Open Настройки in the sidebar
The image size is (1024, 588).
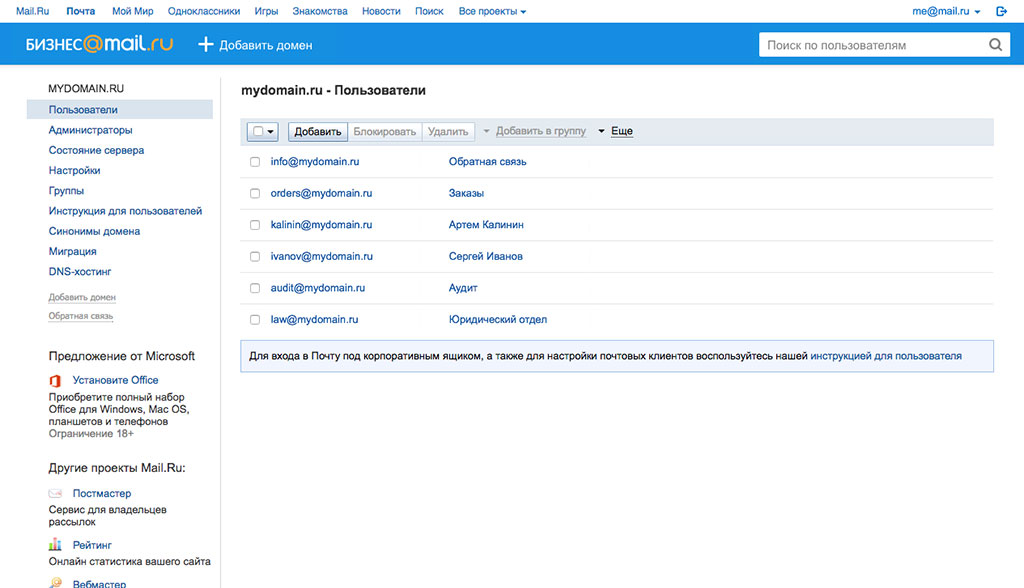click(74, 171)
